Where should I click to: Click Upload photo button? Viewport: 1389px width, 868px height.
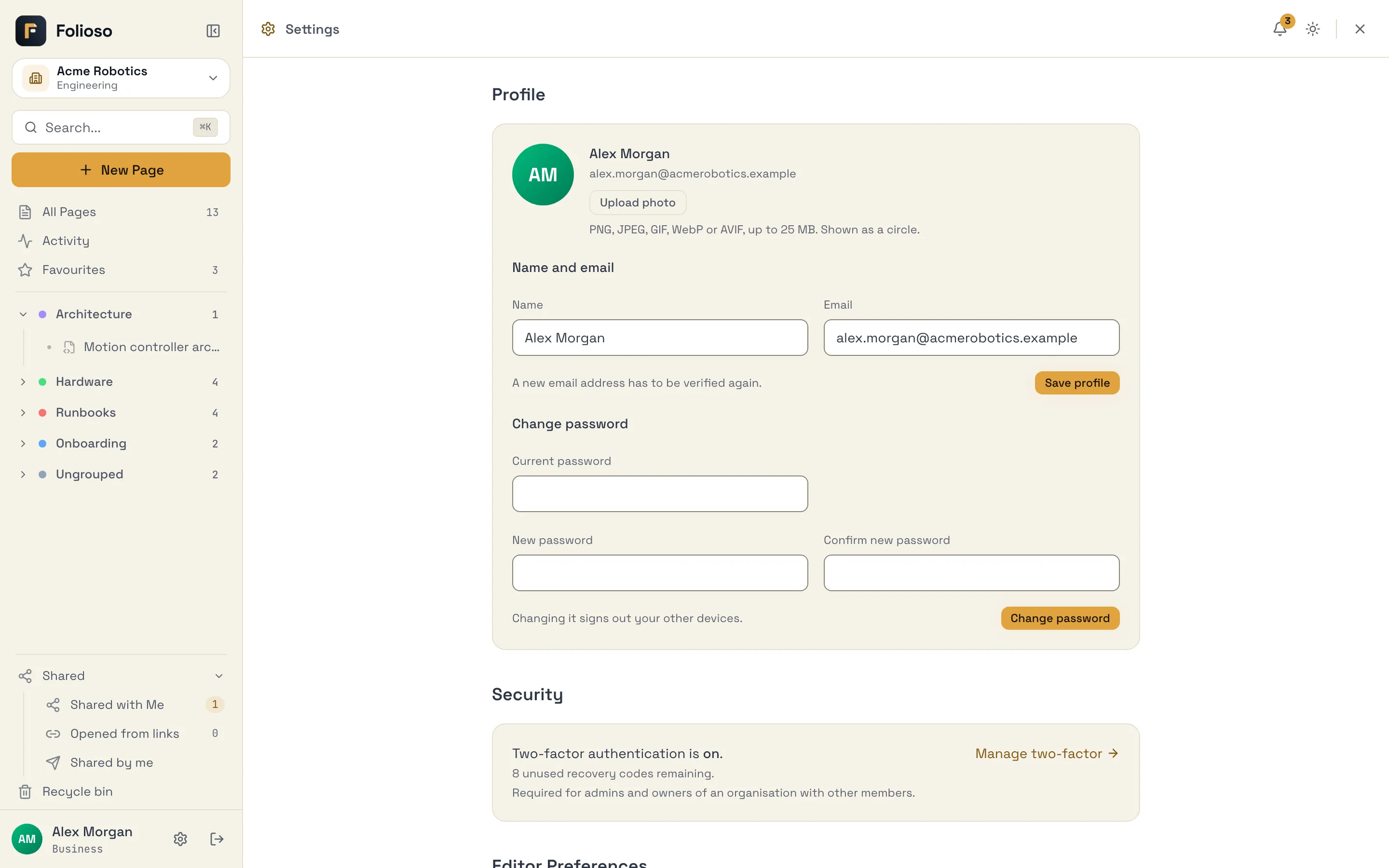click(638, 203)
